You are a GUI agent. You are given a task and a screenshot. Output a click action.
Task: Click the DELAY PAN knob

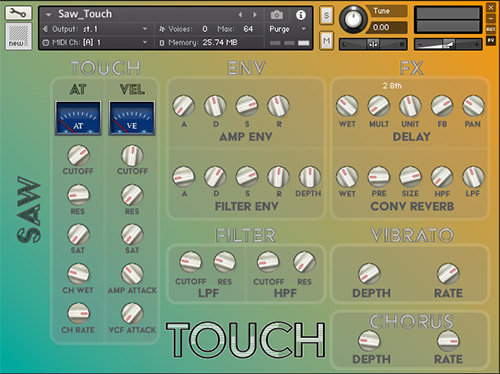(473, 106)
